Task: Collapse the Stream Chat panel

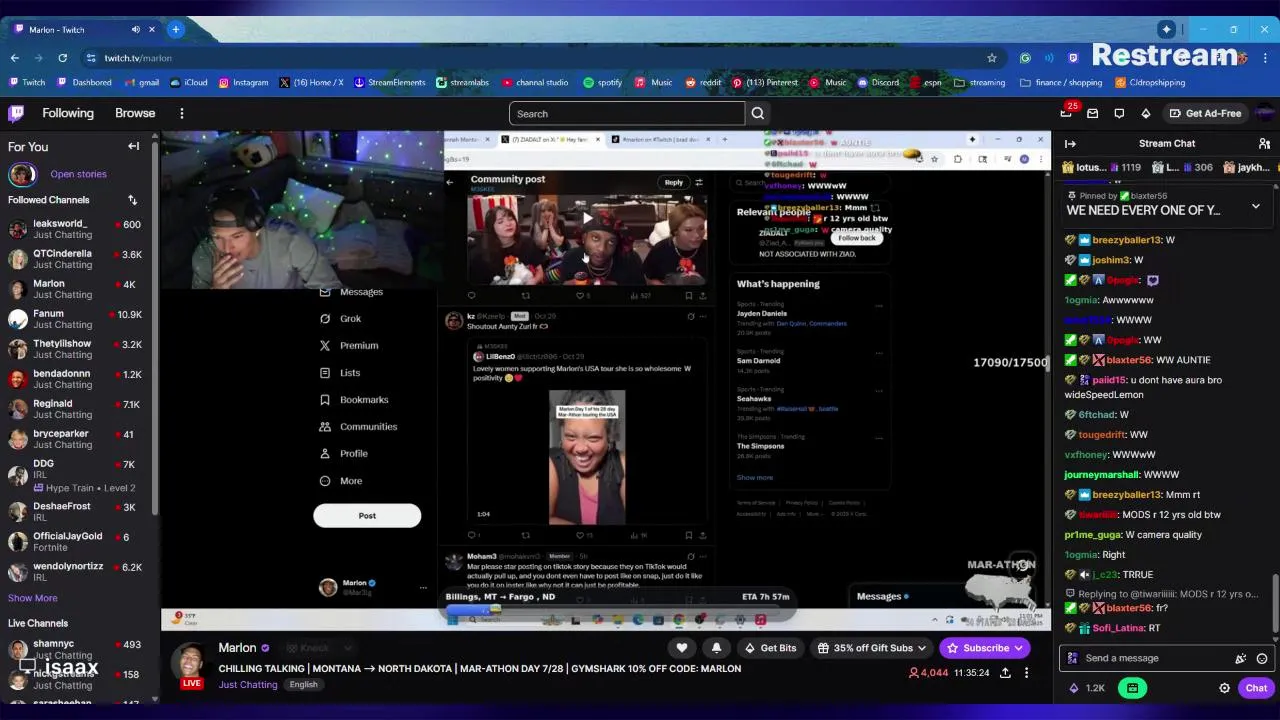Action: pos(1070,143)
